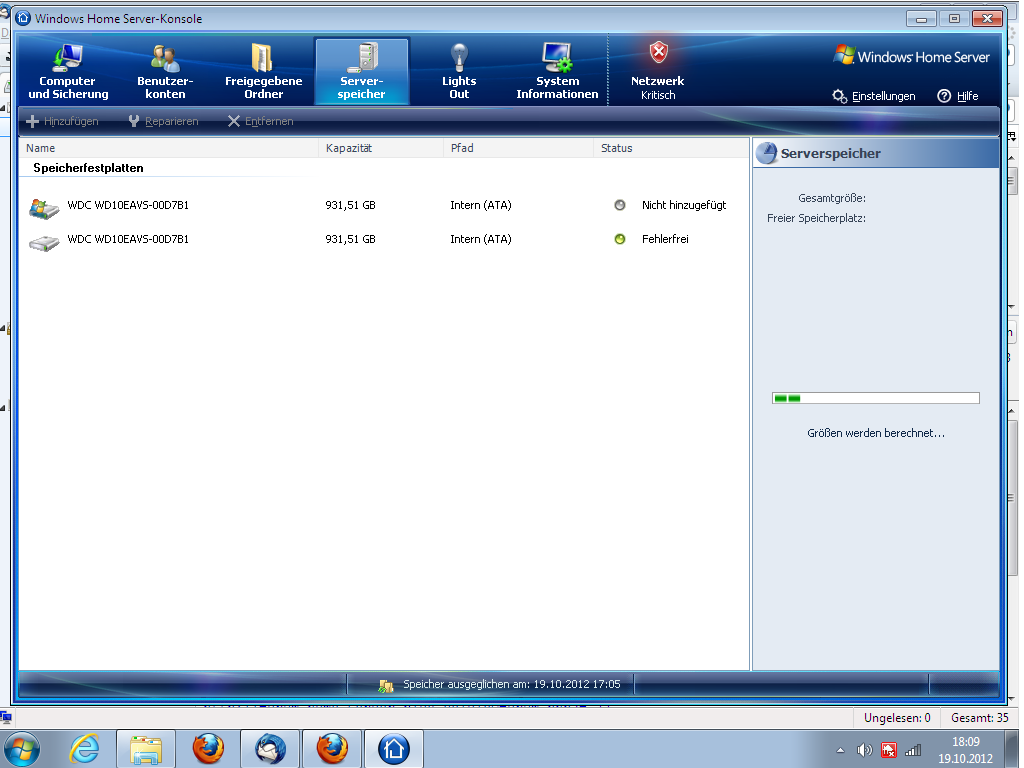Viewport: 1024px width, 768px height.
Task: Click the taskbar clock 18:09
Action: coord(965,742)
